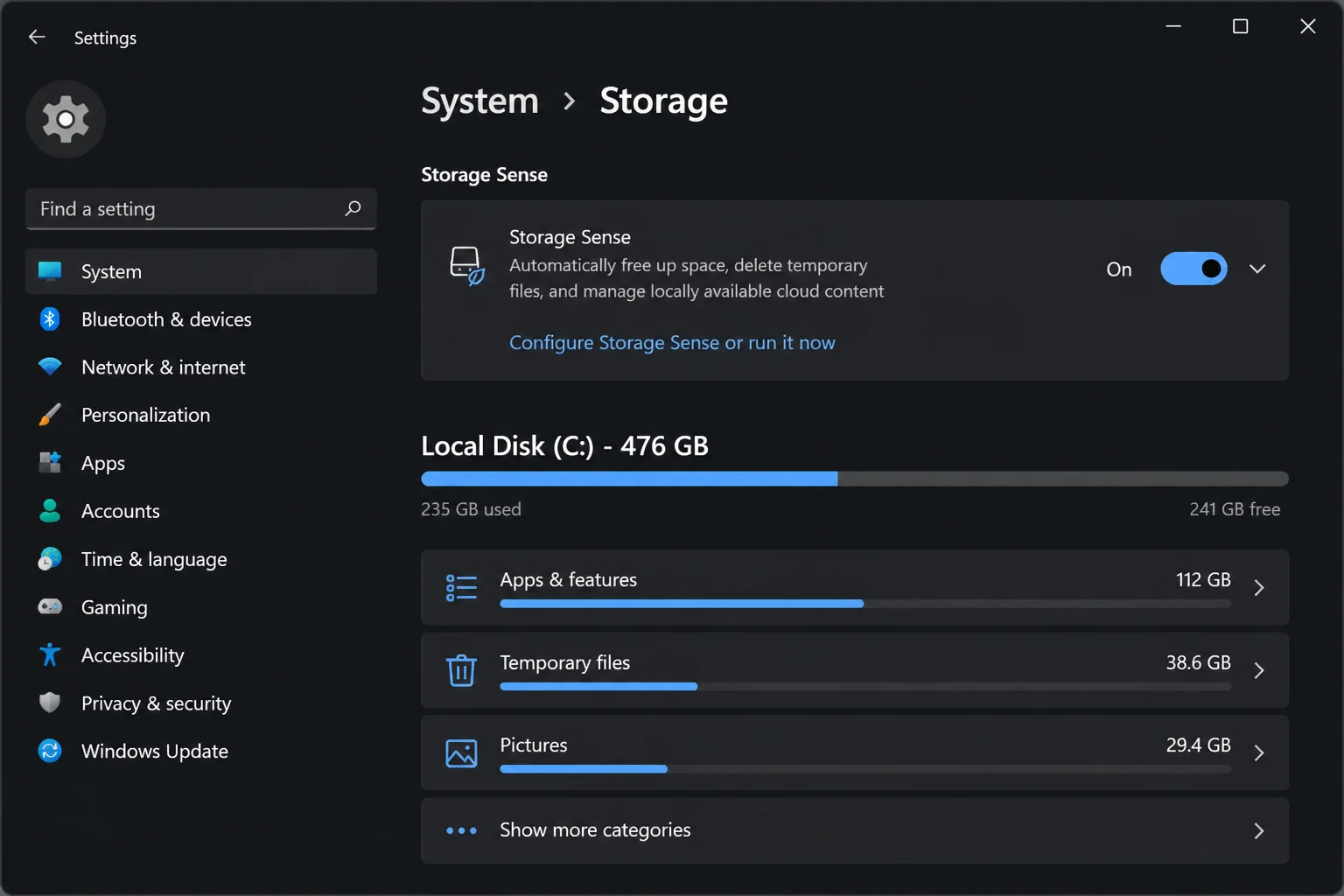
Task: Open the Temporary files storage label
Action: 564,662
